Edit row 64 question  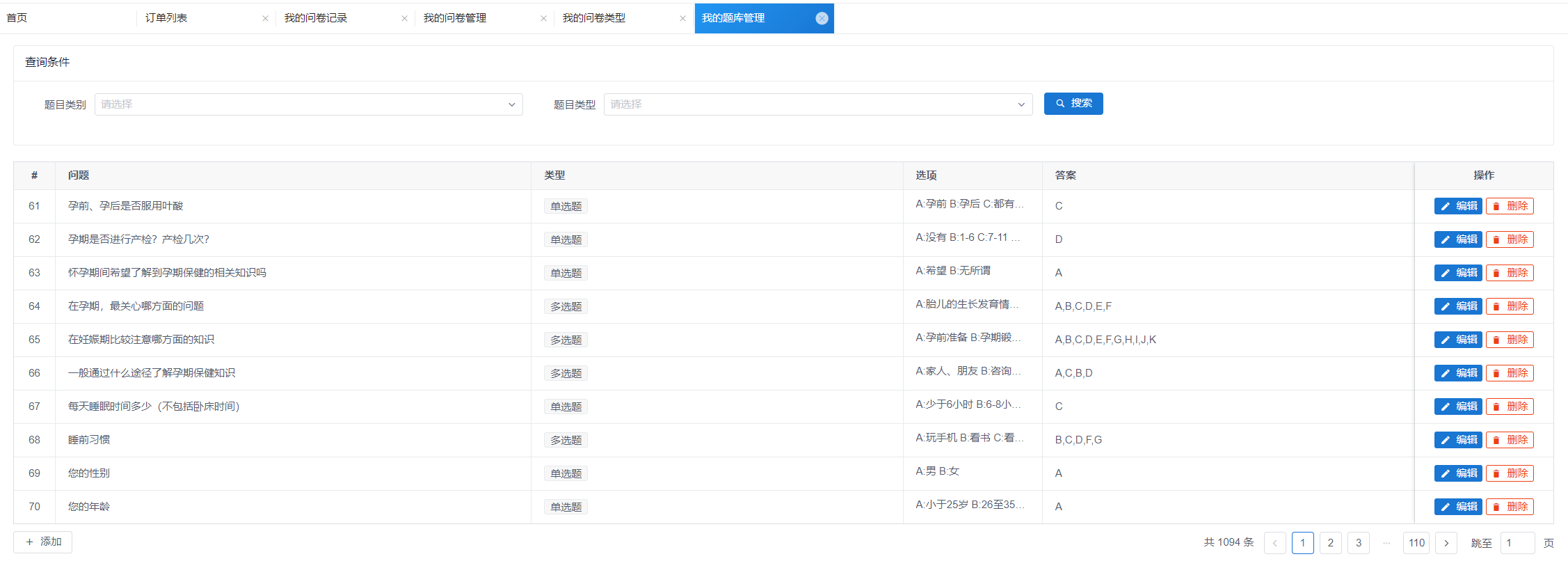coord(1458,306)
